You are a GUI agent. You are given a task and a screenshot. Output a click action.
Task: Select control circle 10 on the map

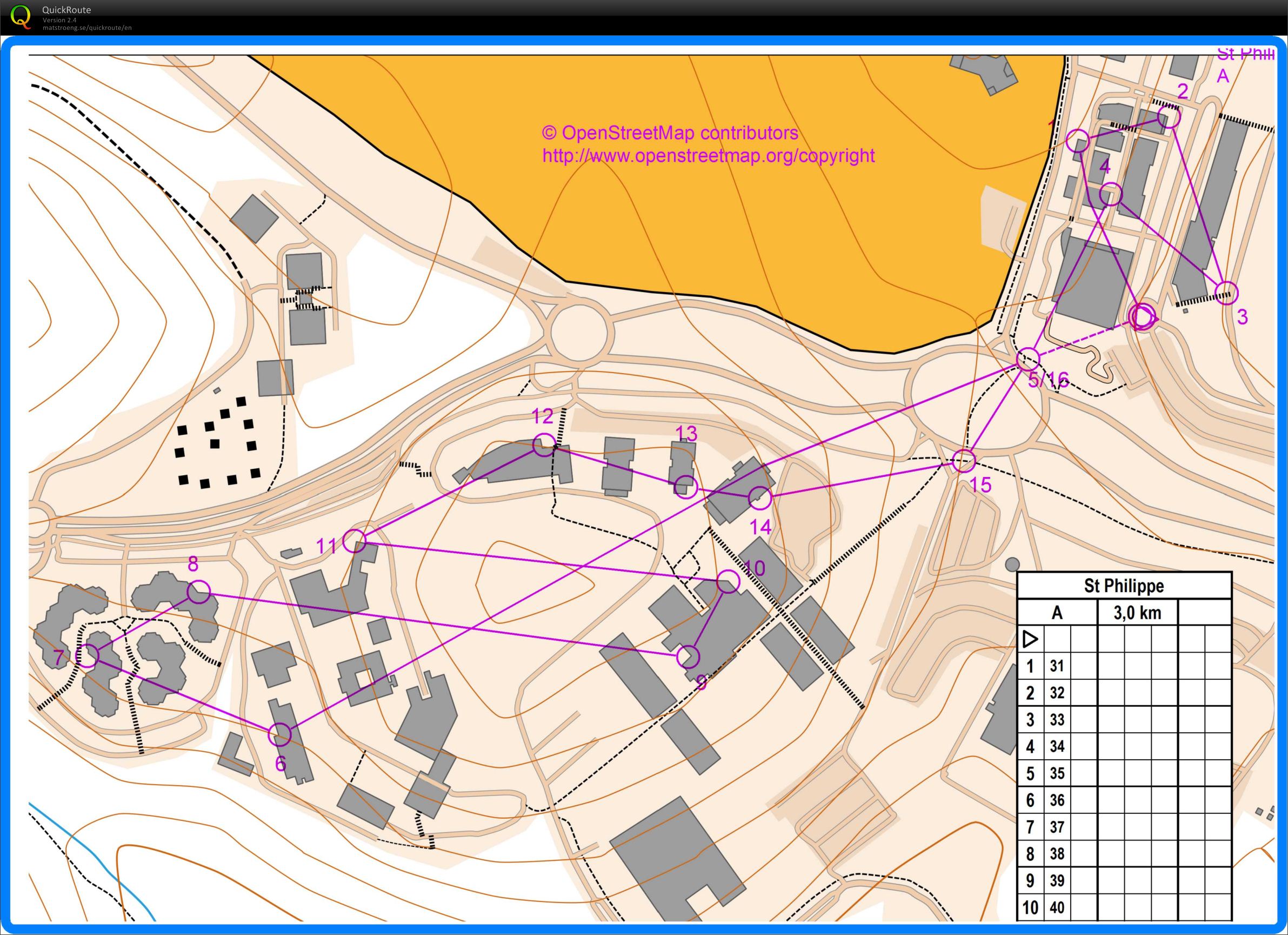[728, 582]
